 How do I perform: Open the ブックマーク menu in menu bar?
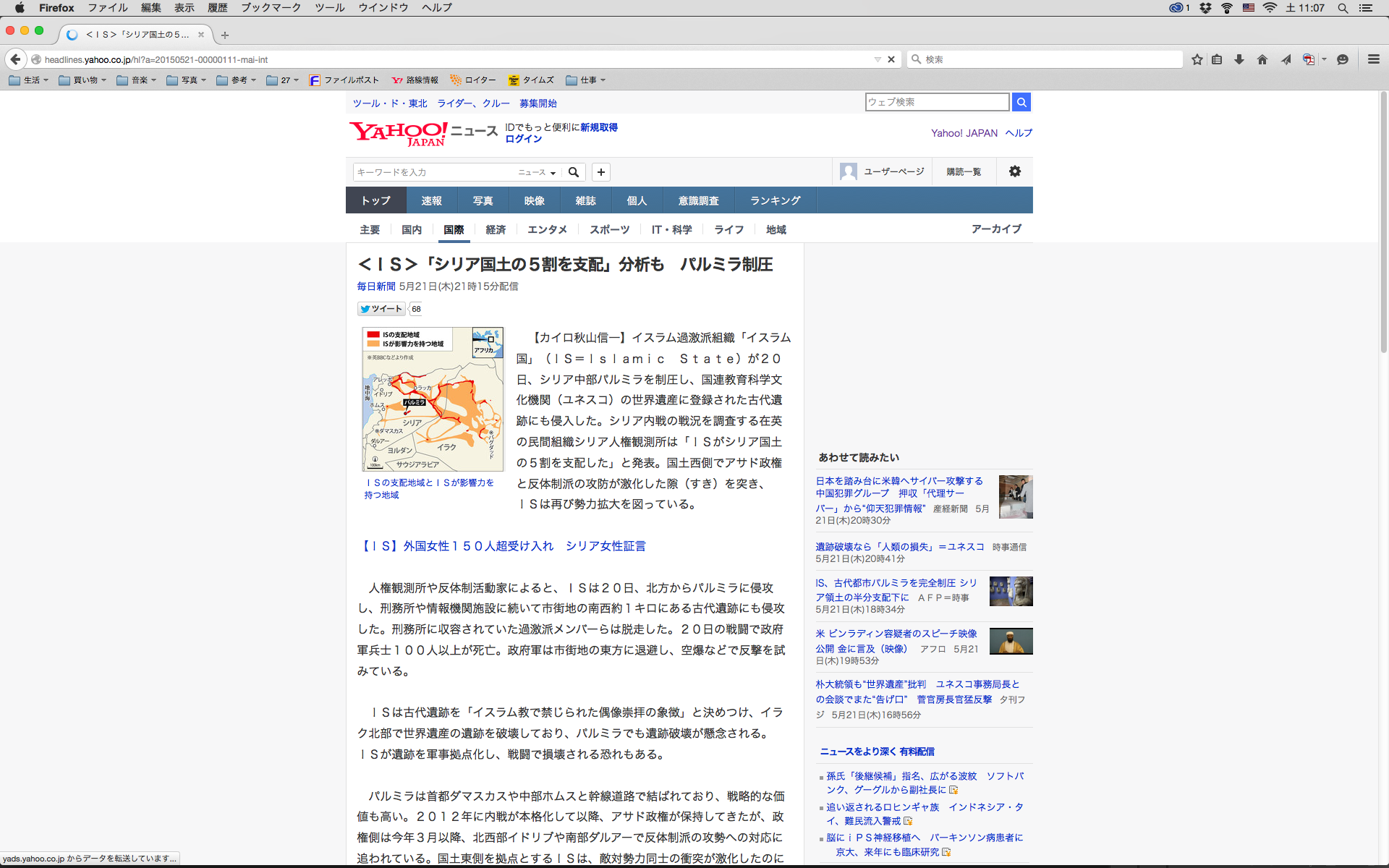pyautogui.click(x=271, y=8)
